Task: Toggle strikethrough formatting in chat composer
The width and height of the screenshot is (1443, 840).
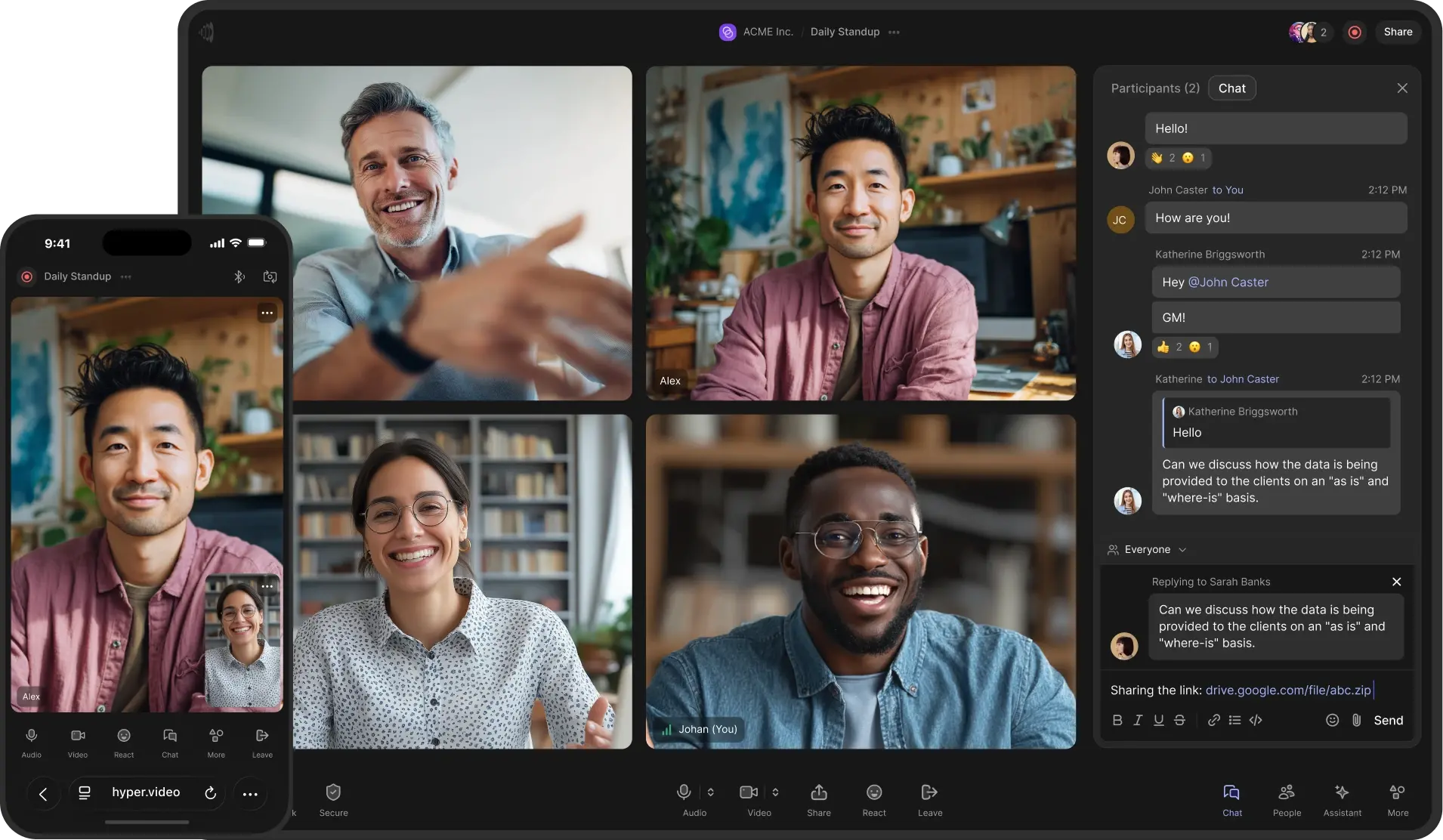Action: pos(1179,720)
